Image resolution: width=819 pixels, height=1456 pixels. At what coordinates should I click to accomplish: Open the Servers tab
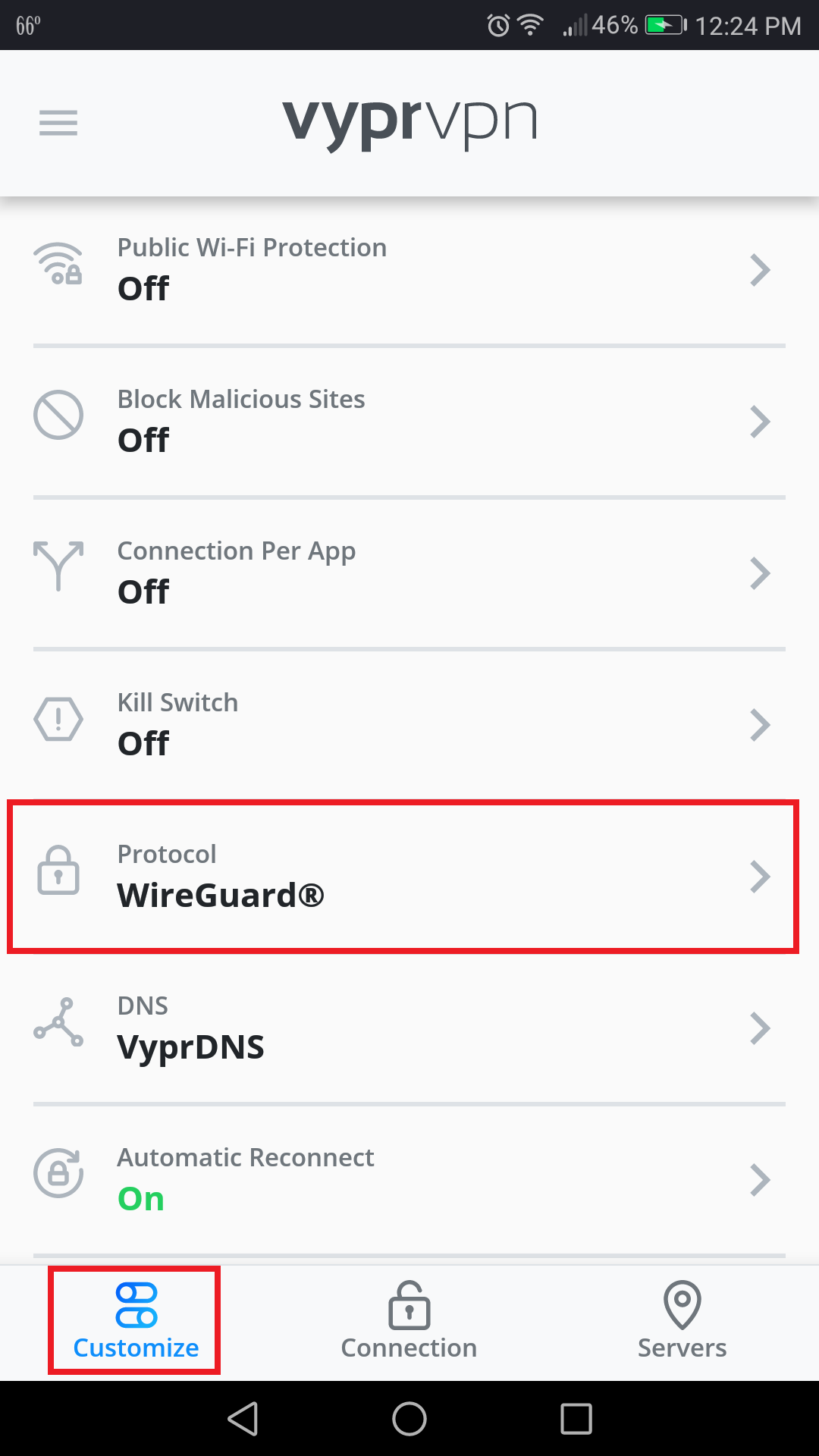pos(681,1319)
